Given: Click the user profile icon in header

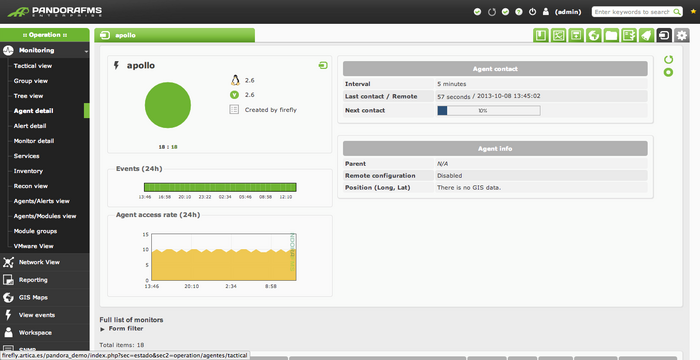Looking at the screenshot, I should [546, 12].
